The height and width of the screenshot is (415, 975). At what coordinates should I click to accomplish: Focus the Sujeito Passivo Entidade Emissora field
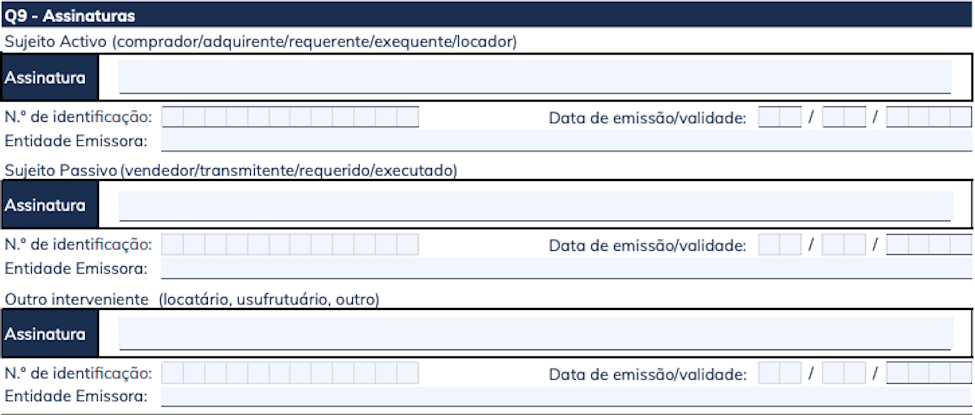[566, 268]
